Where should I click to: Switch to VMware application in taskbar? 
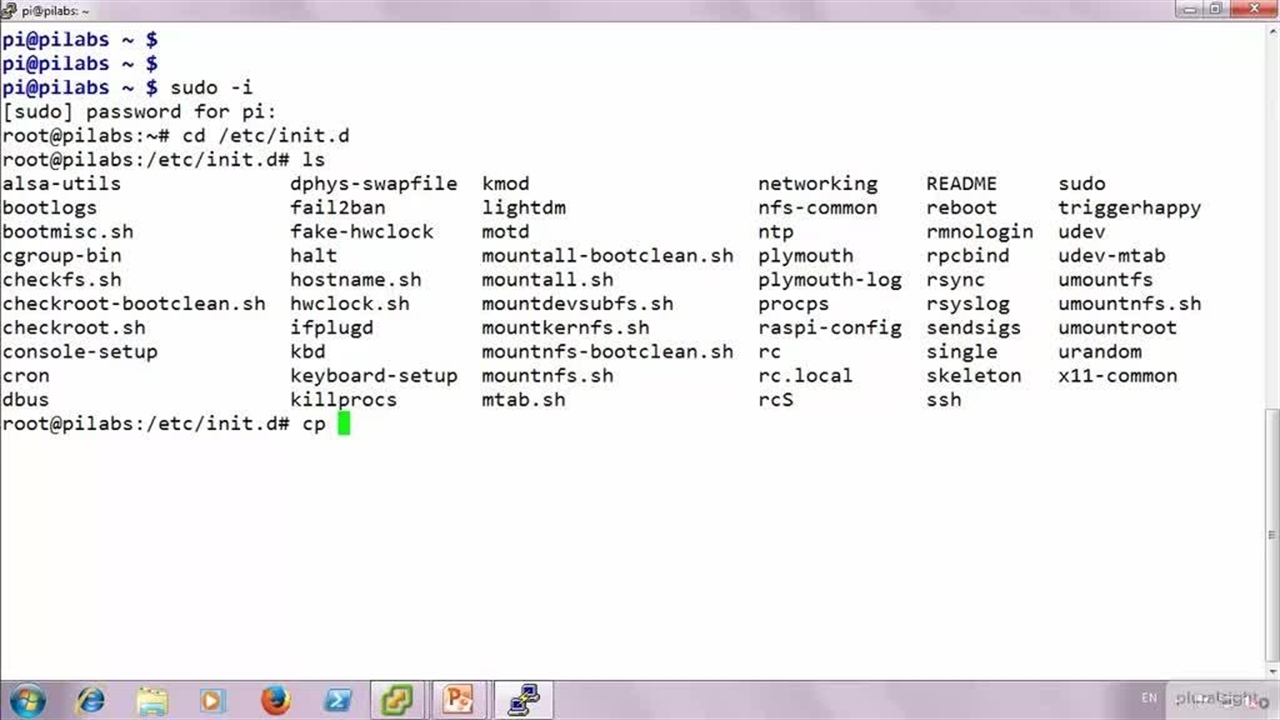398,699
